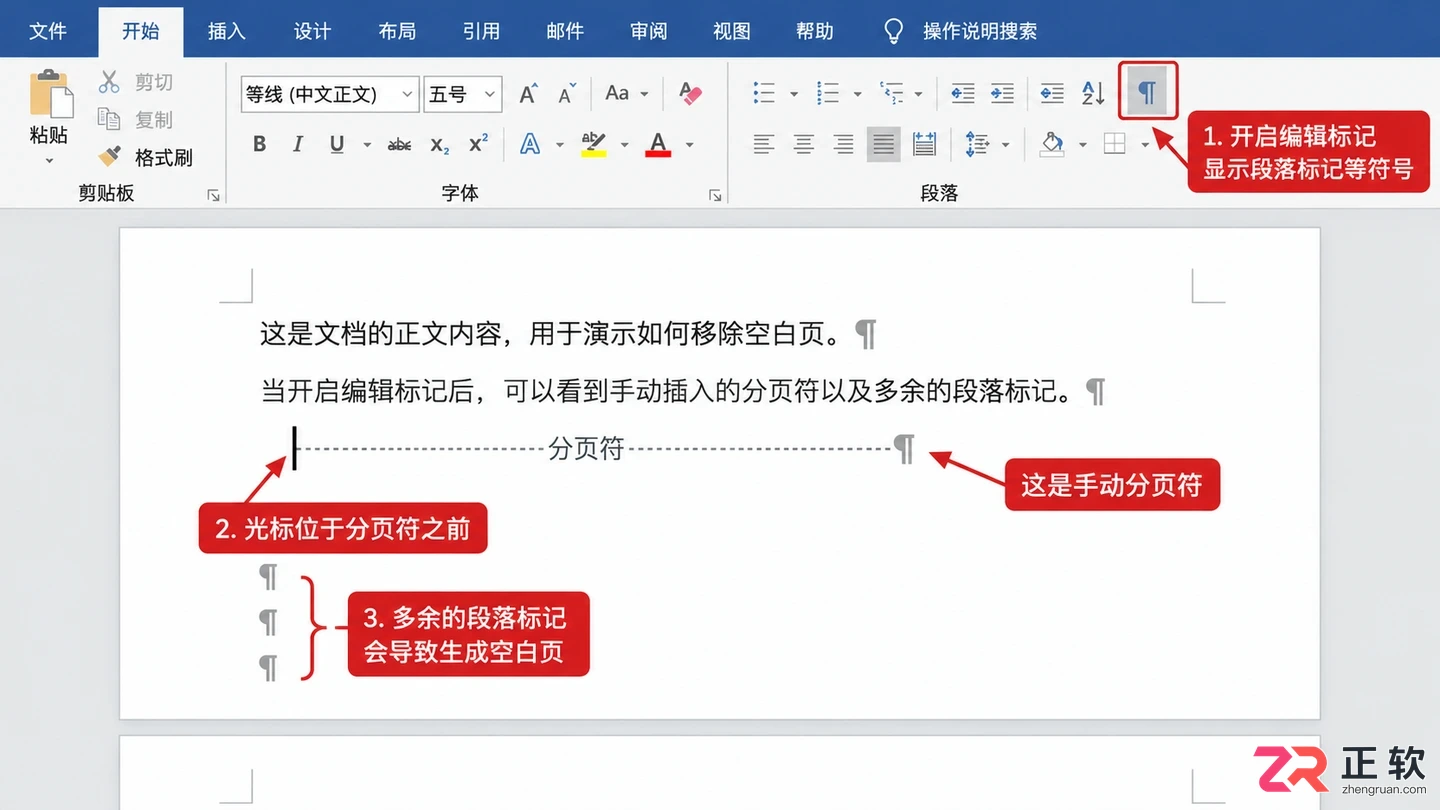The image size is (1440, 810).
Task: Sort paragraphs with the A-Z icon
Action: click(1093, 94)
